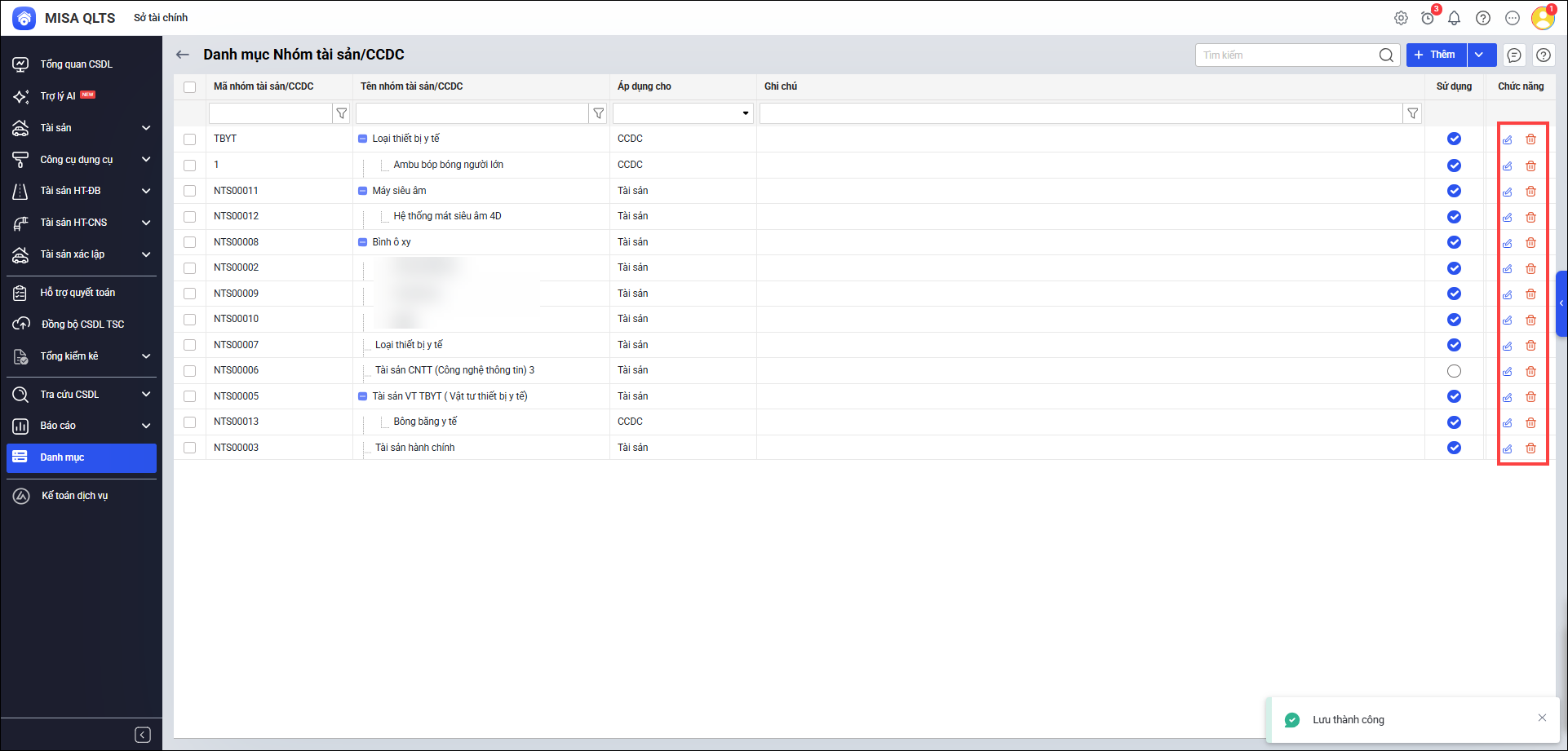Expand the dropdown arrow next to Thêm
The height and width of the screenshot is (751, 1568).
[x=1479, y=55]
